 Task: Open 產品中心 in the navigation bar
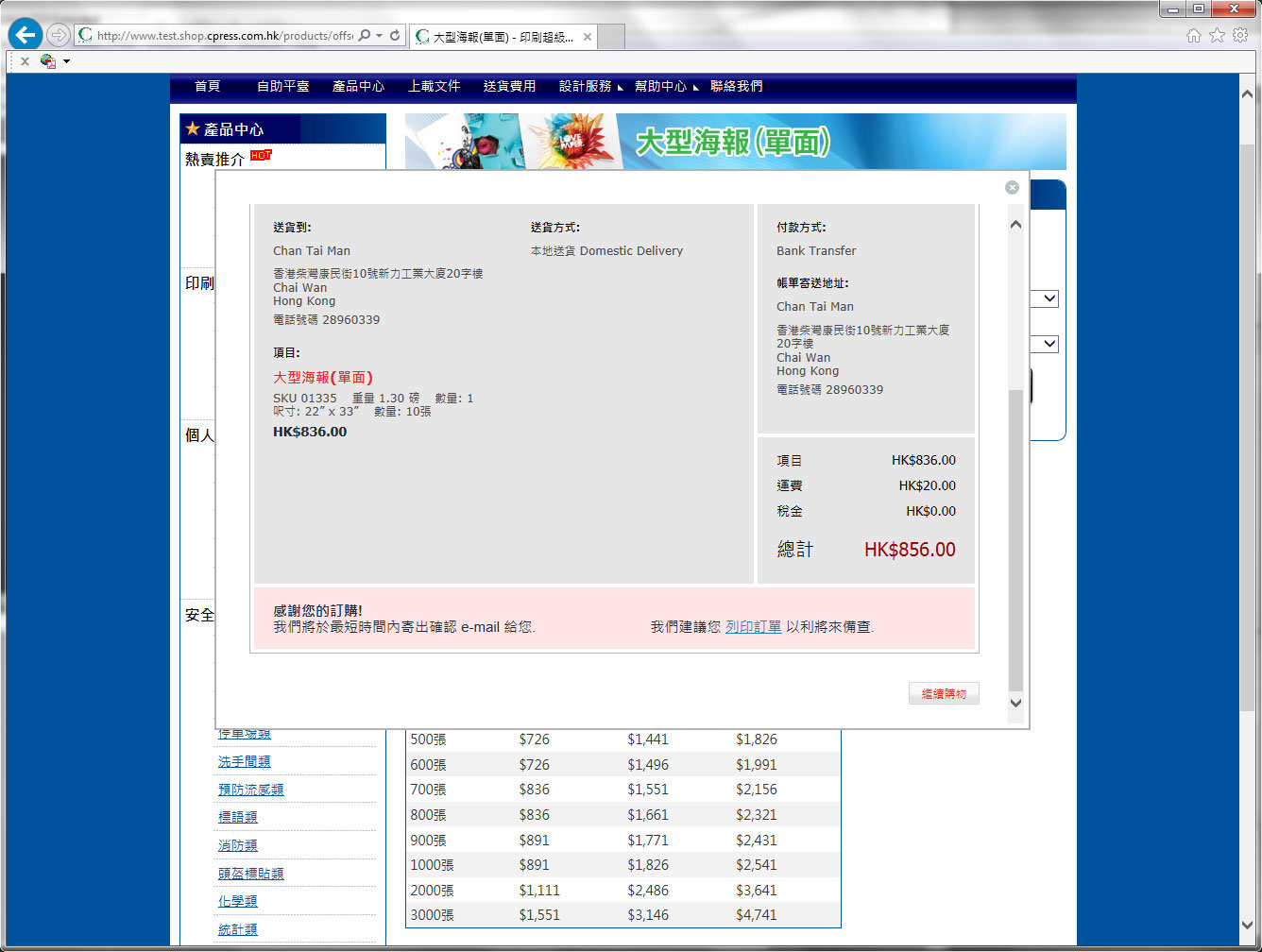coord(358,86)
